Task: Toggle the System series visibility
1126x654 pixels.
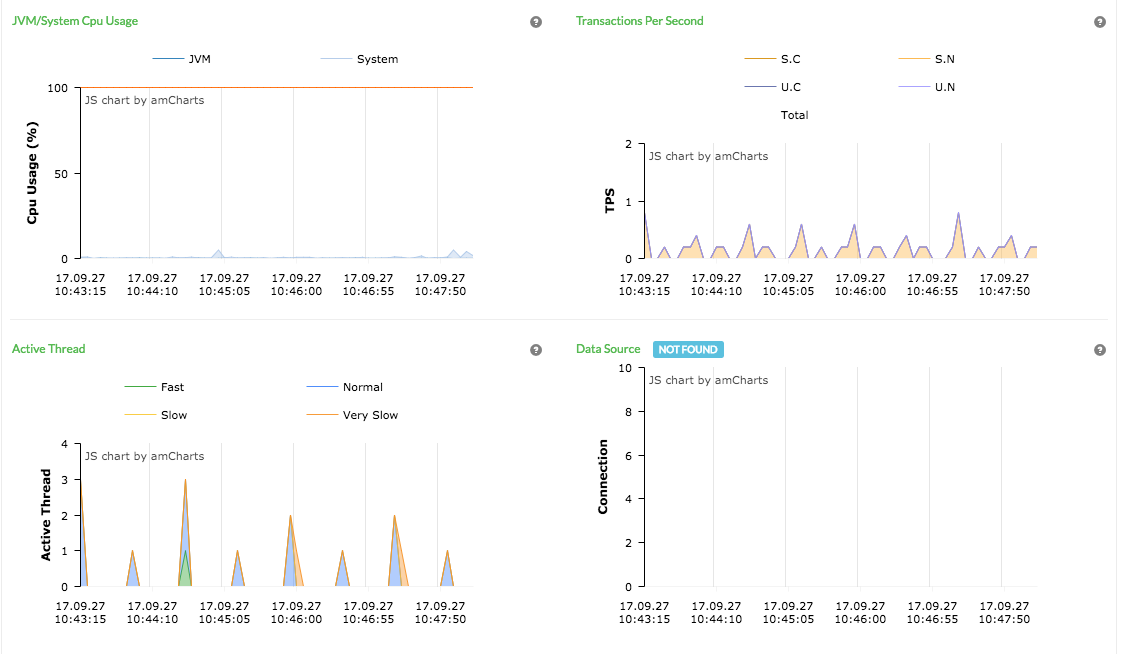Action: [x=335, y=59]
